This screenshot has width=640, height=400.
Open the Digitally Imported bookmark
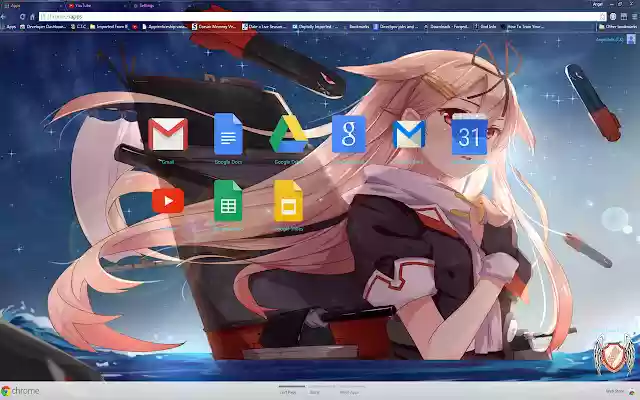tap(316, 27)
